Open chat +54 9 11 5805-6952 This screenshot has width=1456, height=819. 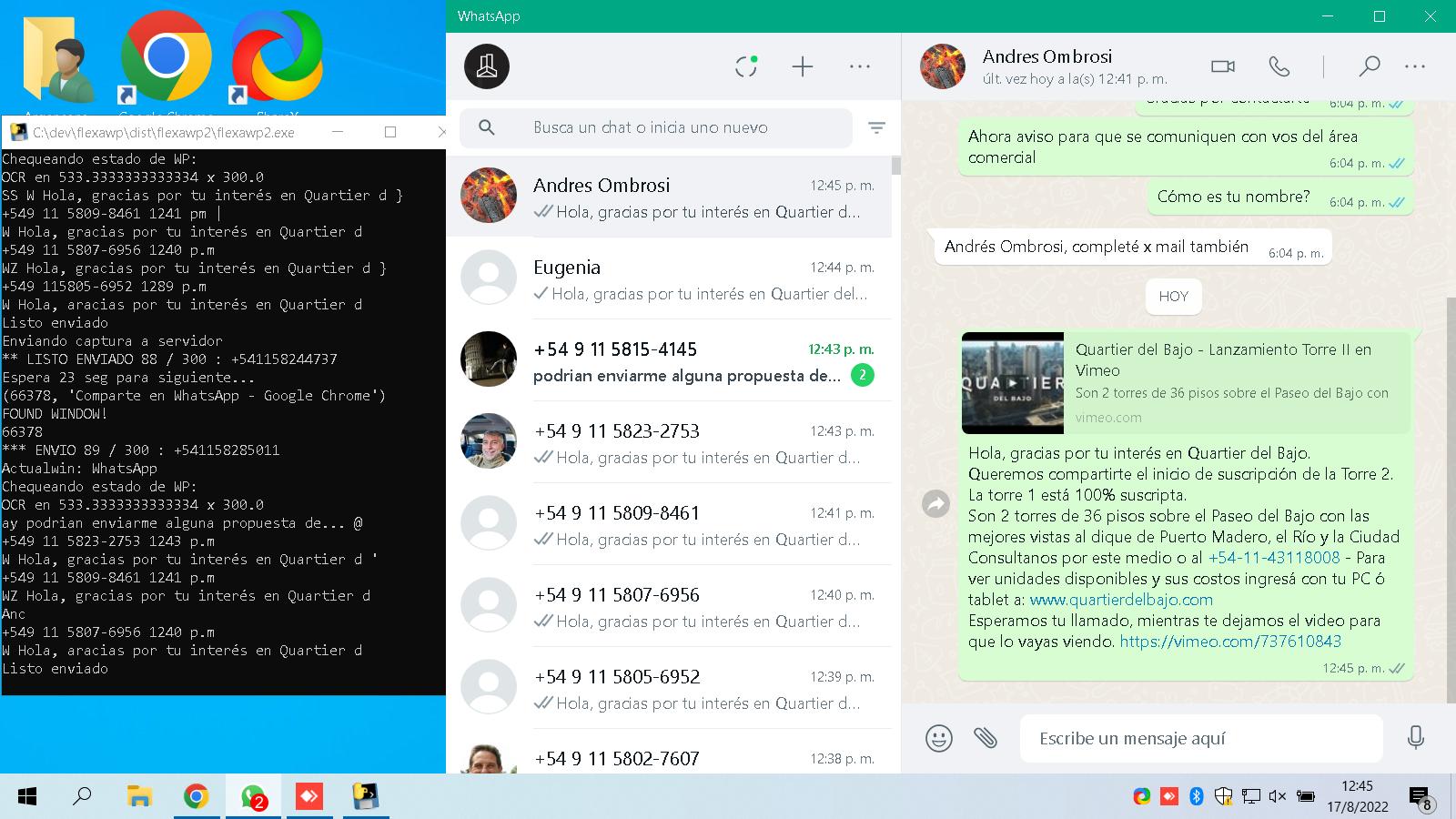pyautogui.click(x=669, y=688)
